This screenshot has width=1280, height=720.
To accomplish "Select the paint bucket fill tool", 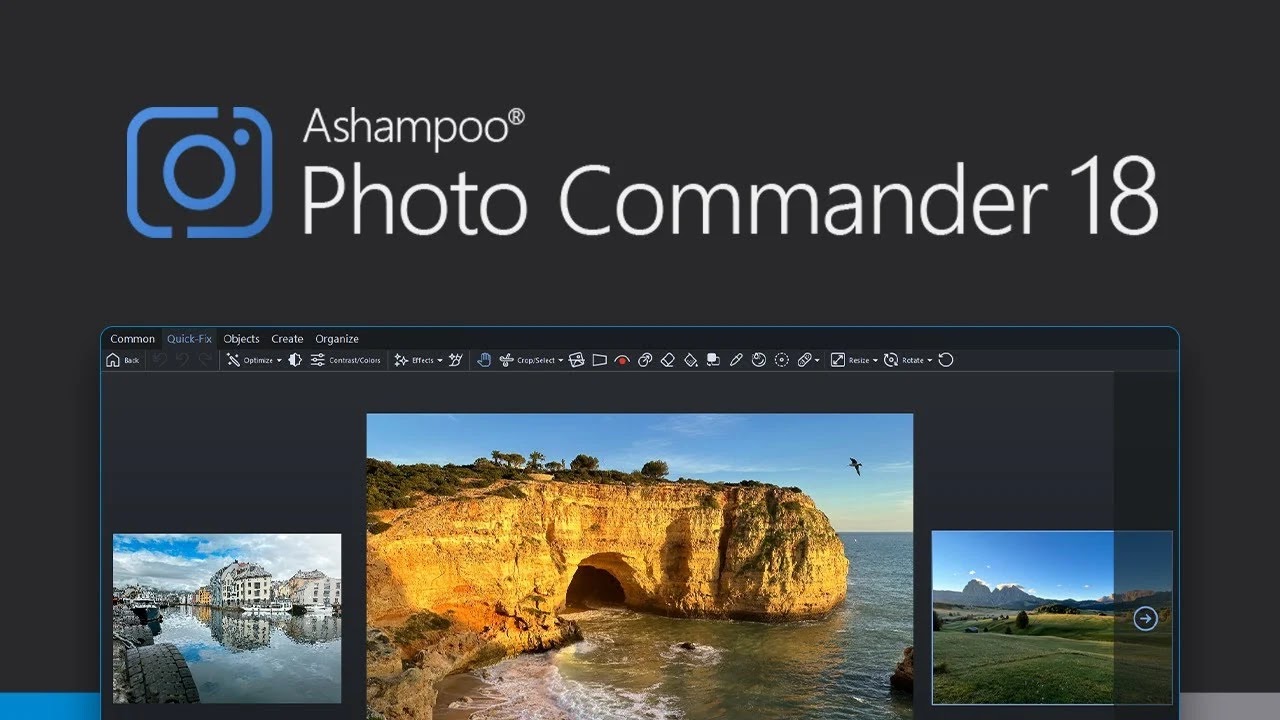I will [690, 360].
